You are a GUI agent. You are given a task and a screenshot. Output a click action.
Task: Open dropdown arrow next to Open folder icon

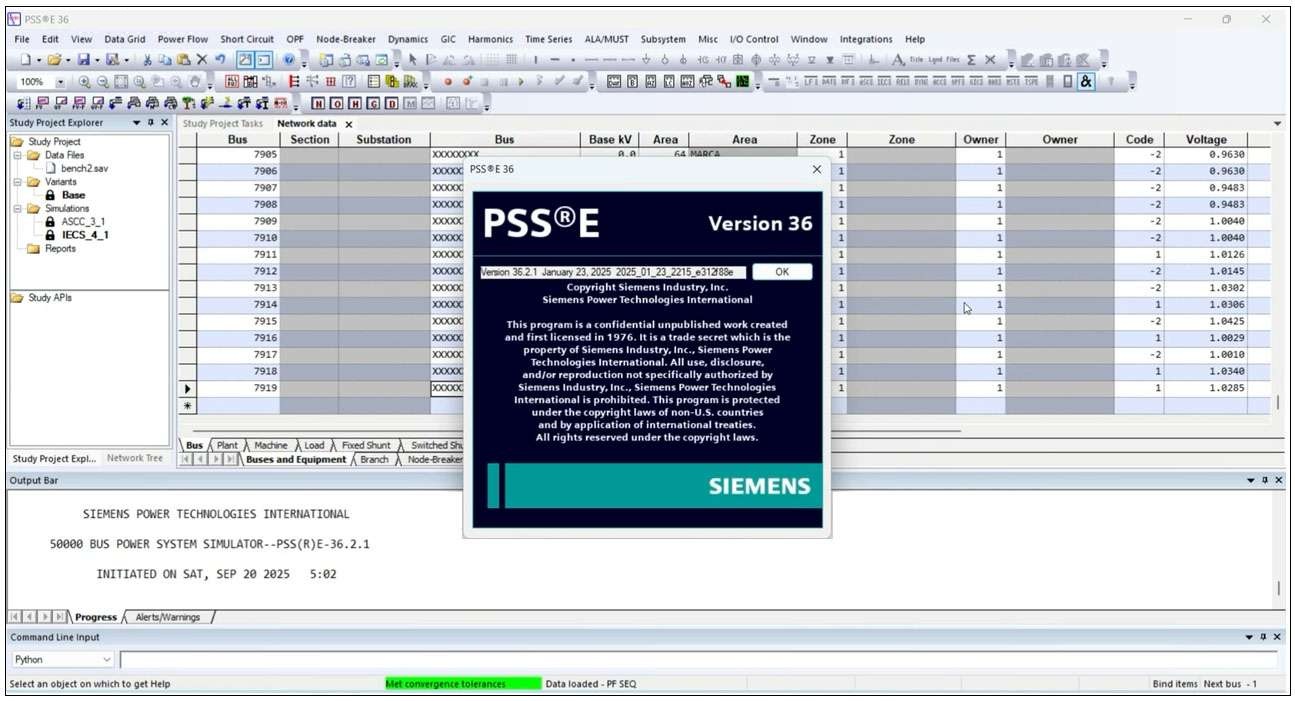[x=69, y=60]
